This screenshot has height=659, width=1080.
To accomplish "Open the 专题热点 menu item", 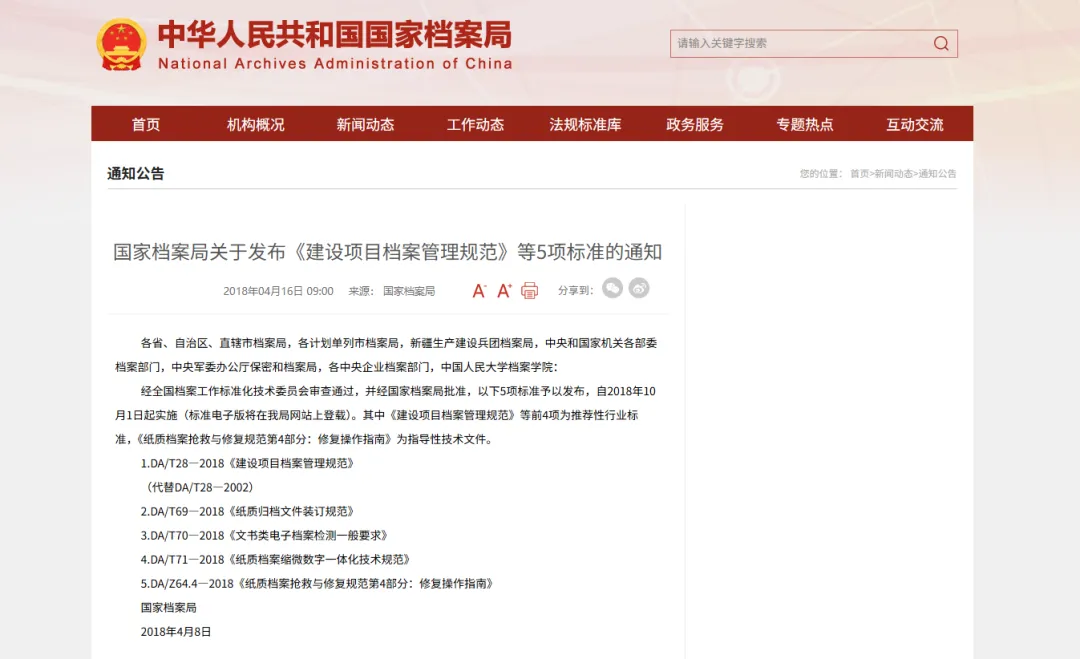I will [x=804, y=125].
